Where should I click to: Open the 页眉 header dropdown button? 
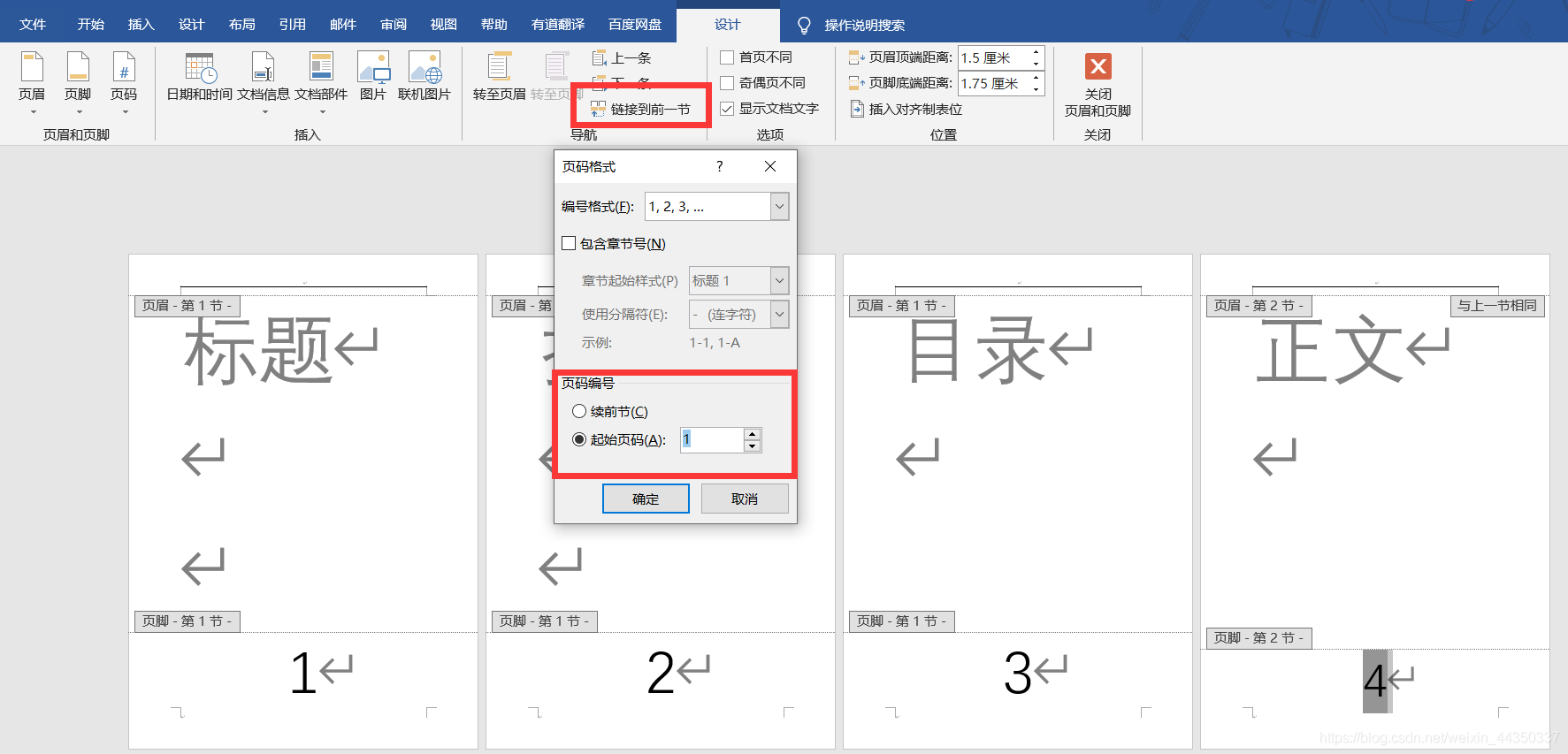coord(32,82)
